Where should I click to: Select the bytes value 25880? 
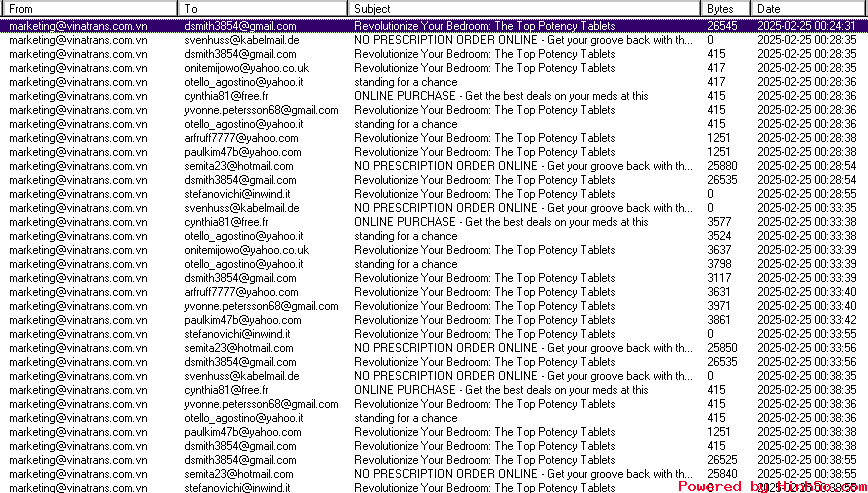[x=722, y=166]
